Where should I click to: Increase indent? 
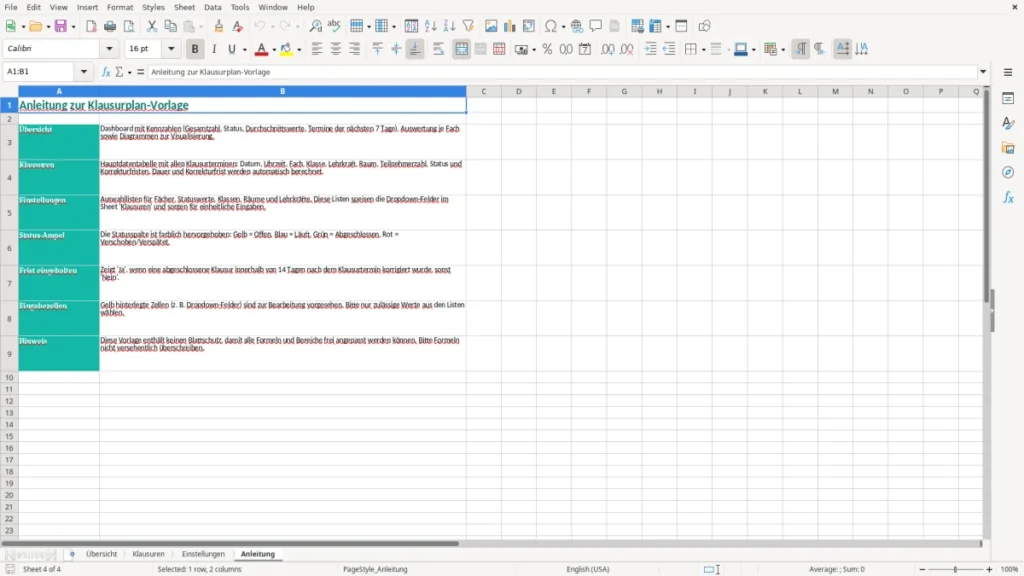[650, 49]
